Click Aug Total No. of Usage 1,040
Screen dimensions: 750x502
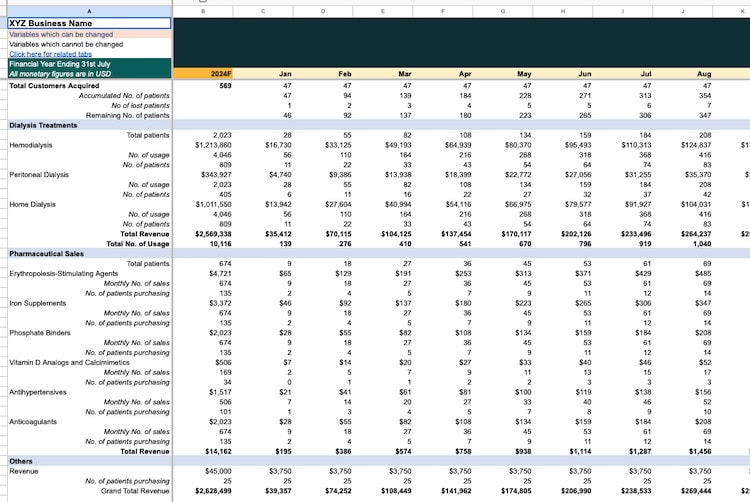[702, 244]
